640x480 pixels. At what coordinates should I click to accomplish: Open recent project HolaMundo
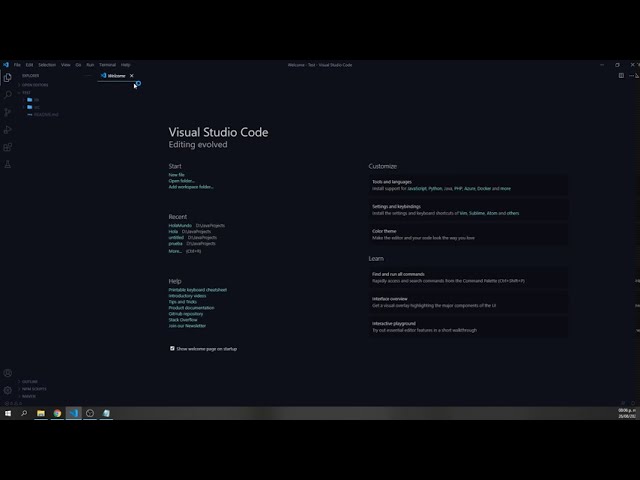click(180, 225)
